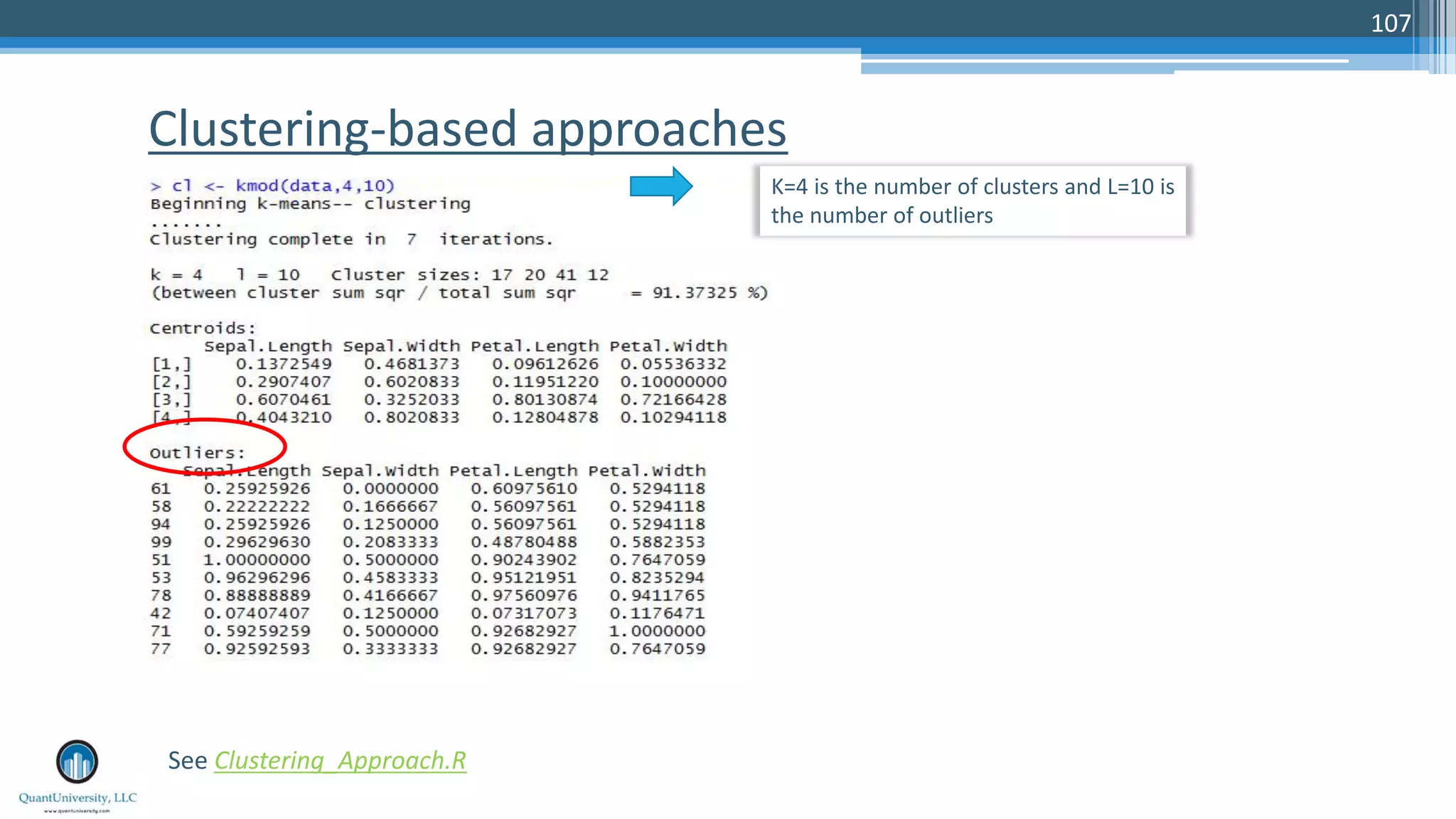Click the "Beginning k-means-- clustering" line
This screenshot has height=819, width=1456.
pyautogui.click(x=310, y=204)
